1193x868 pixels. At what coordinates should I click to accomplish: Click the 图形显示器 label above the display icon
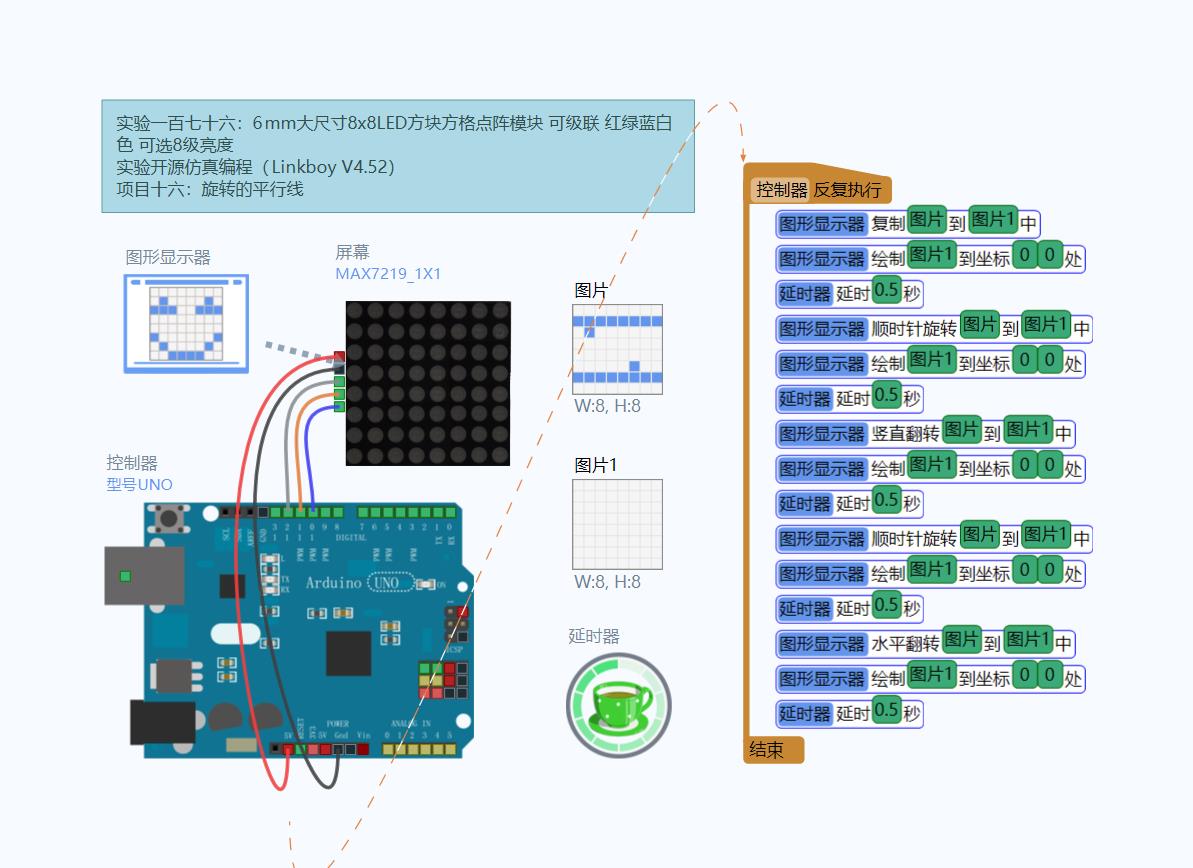pos(168,257)
